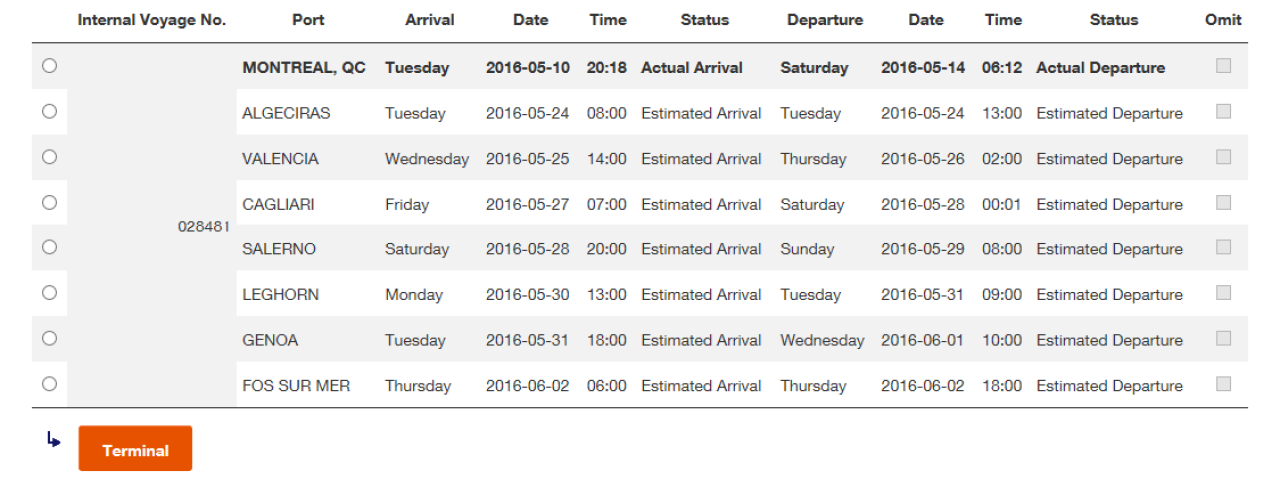
Task: Click the Internal Voyage No. column header
Action: tap(152, 20)
